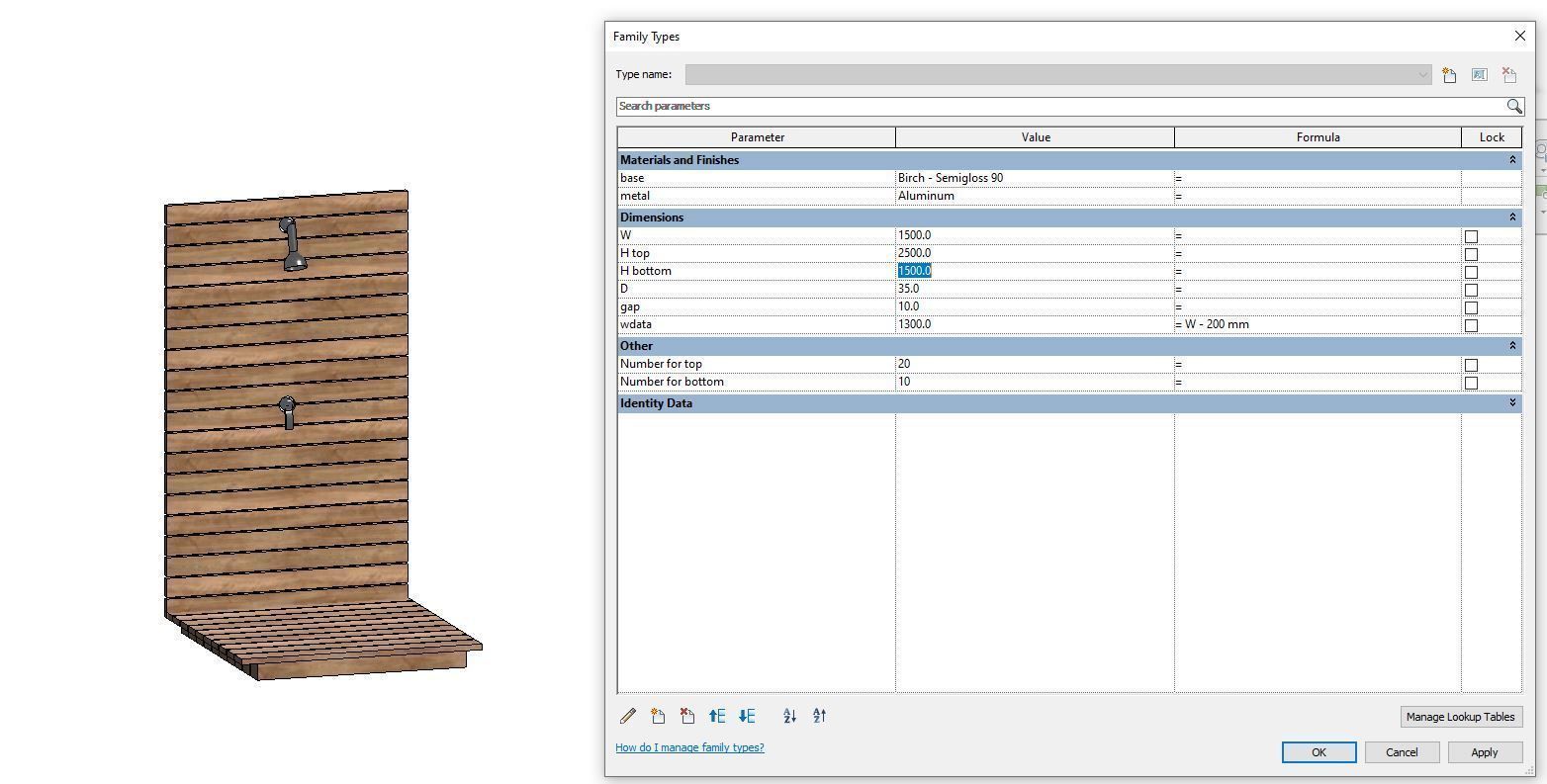Toggle lock checkbox for W parameter
This screenshot has height=784, width=1547.
point(1471,236)
